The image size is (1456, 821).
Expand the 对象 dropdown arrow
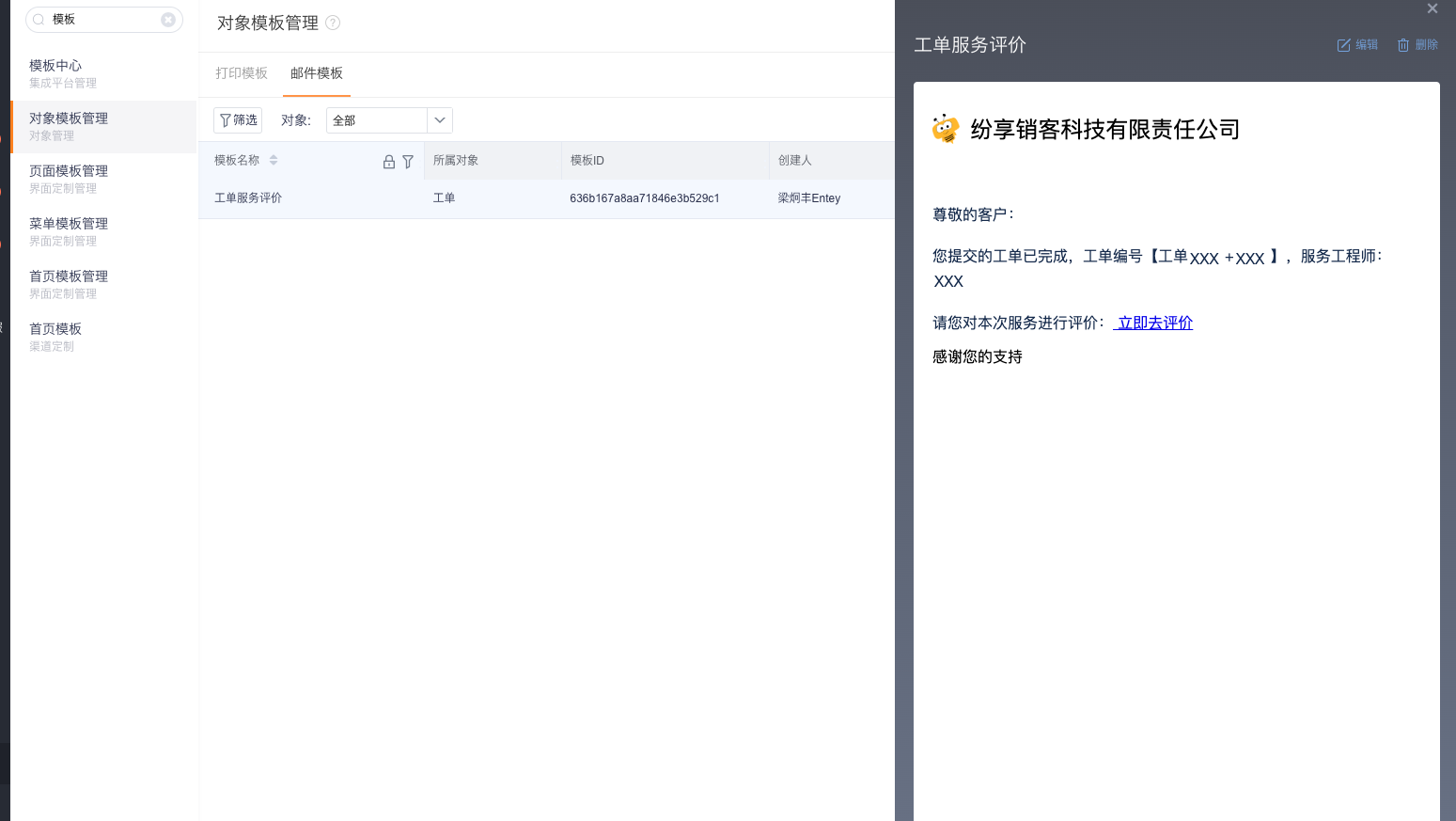tap(440, 120)
